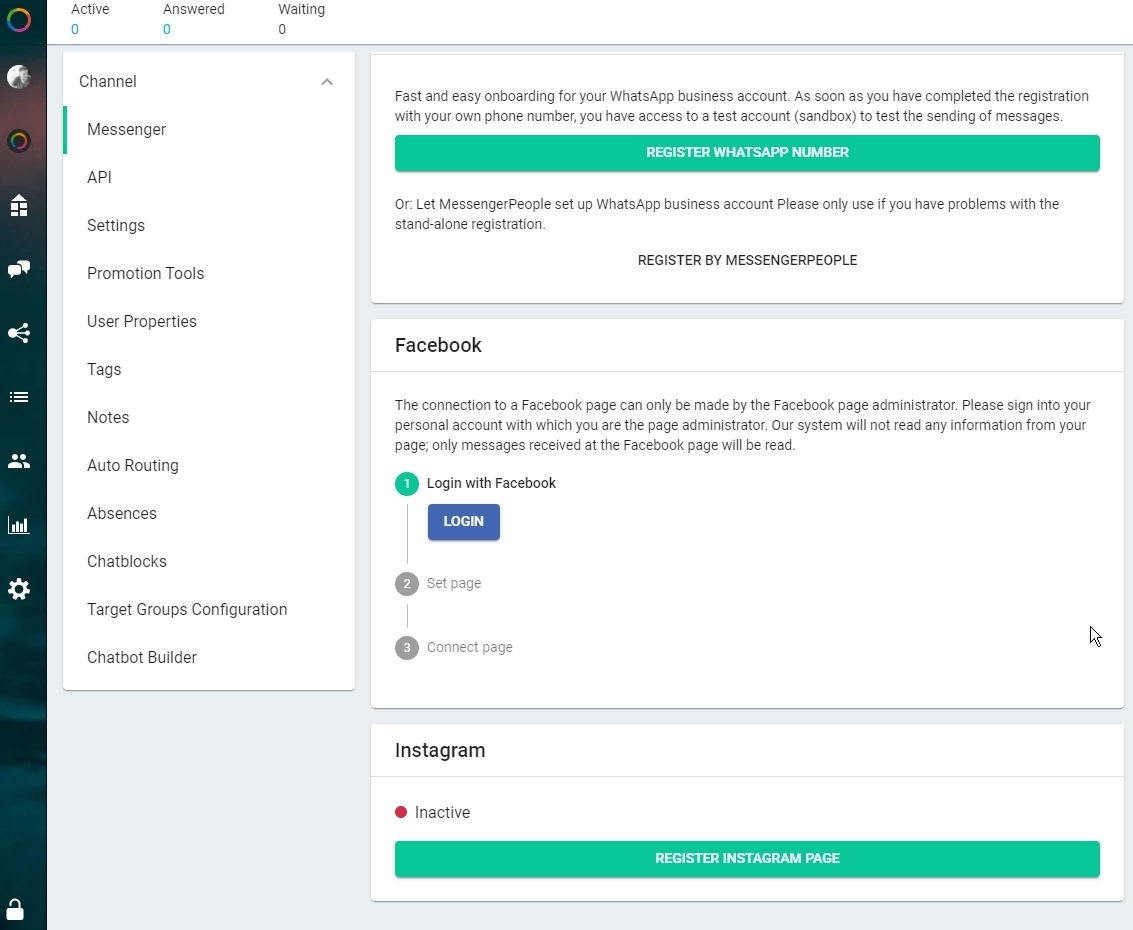
Task: Open the Settings menu item
Action: [x=209, y=225]
